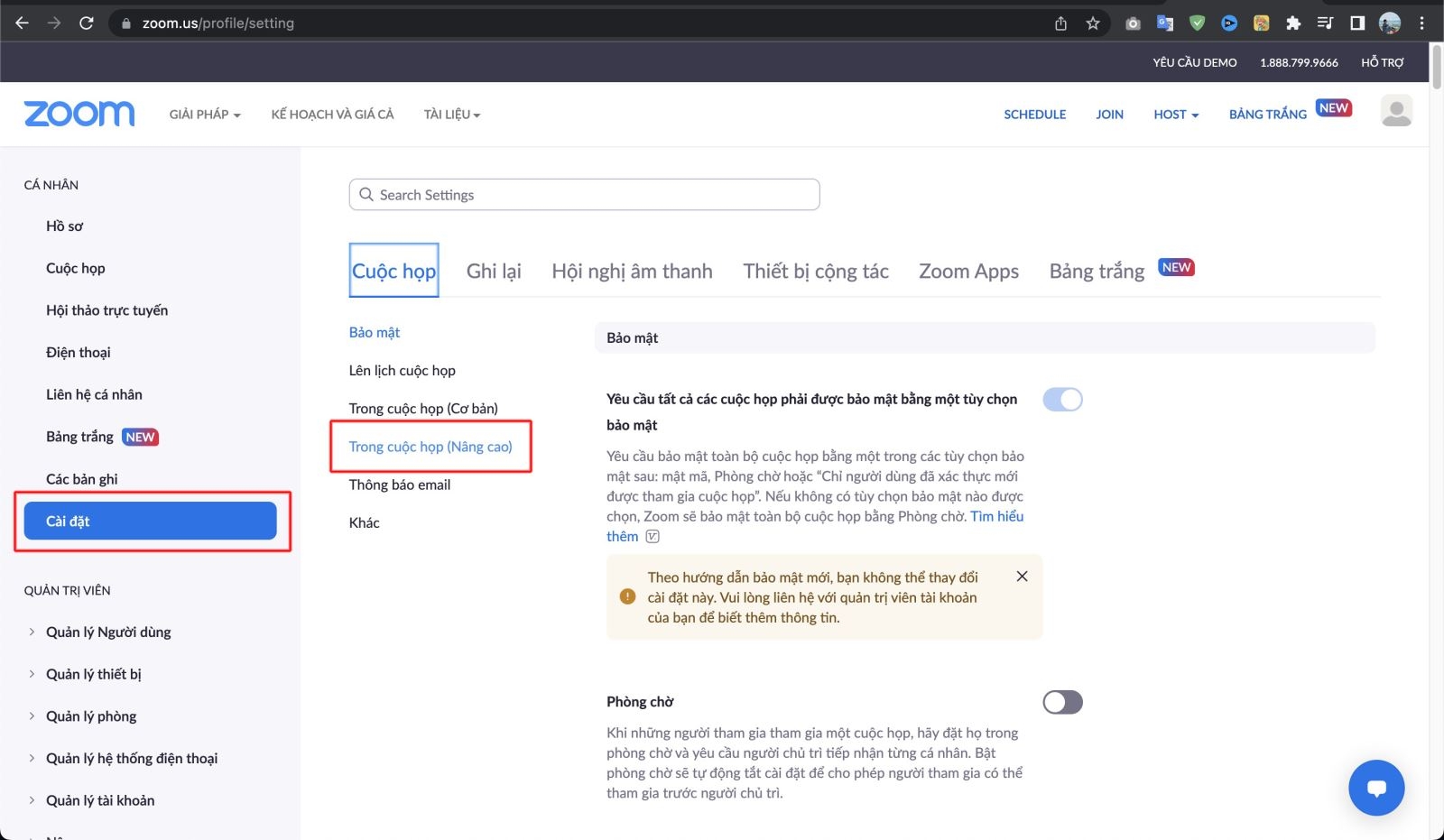Image resolution: width=1444 pixels, height=840 pixels.
Task: Jump to Bảo mật section link
Action: point(375,332)
